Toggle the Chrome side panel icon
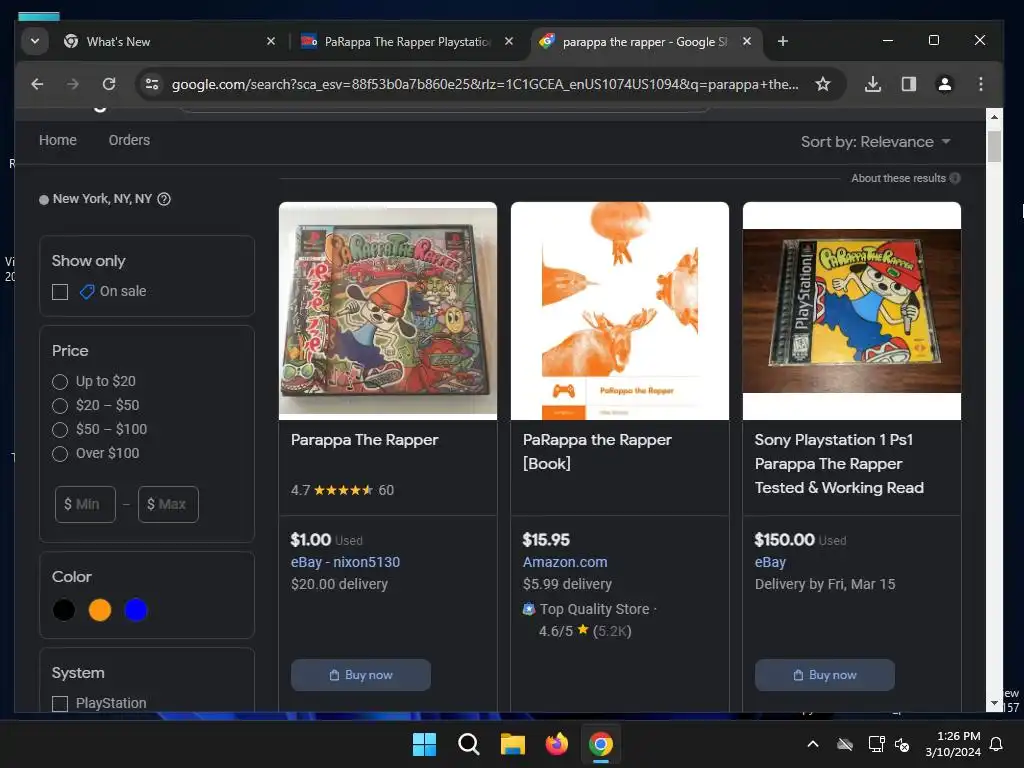This screenshot has width=1024, height=768. tap(908, 84)
